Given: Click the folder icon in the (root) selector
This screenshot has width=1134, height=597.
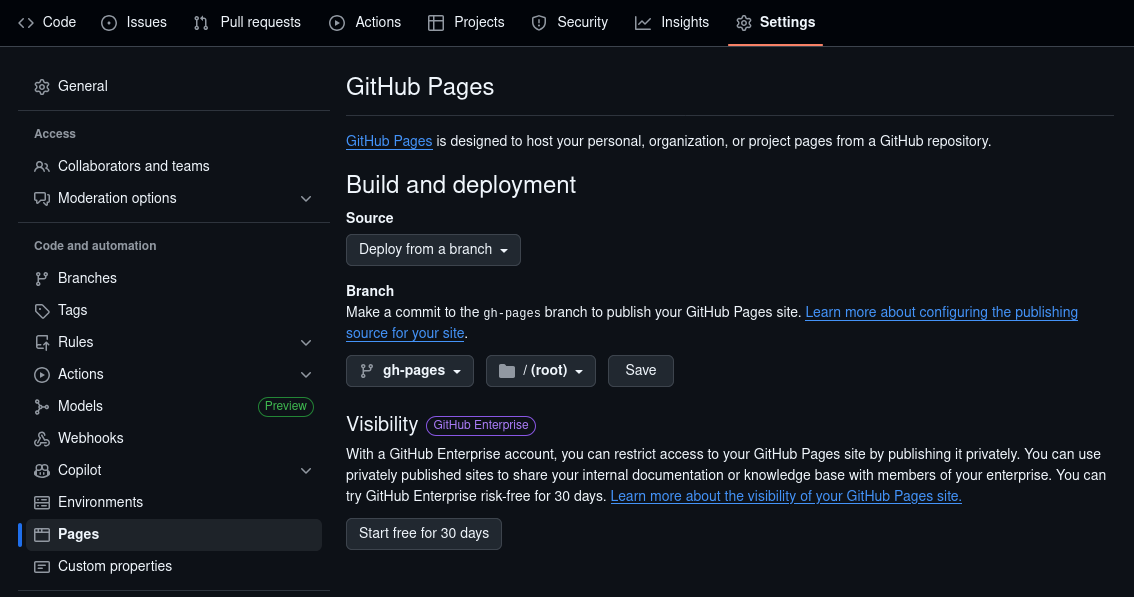Looking at the screenshot, I should pyautogui.click(x=505, y=370).
